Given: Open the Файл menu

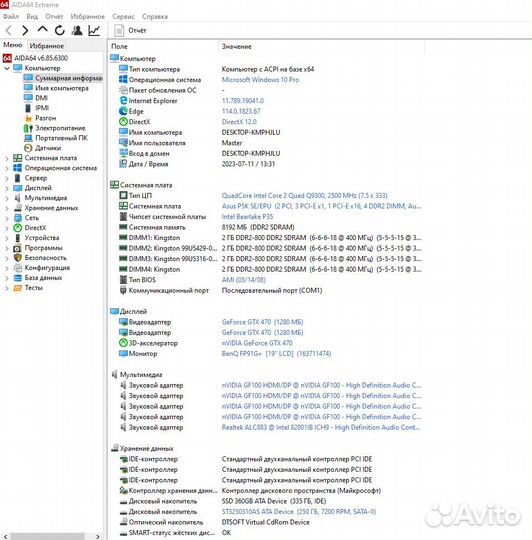Looking at the screenshot, I should (11, 17).
